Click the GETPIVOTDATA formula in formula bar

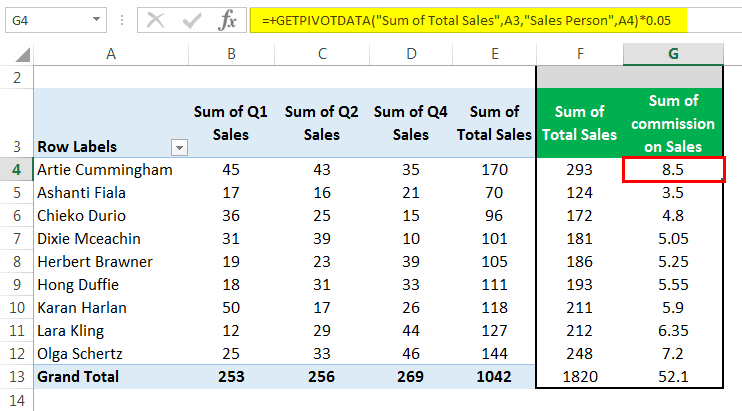point(467,20)
